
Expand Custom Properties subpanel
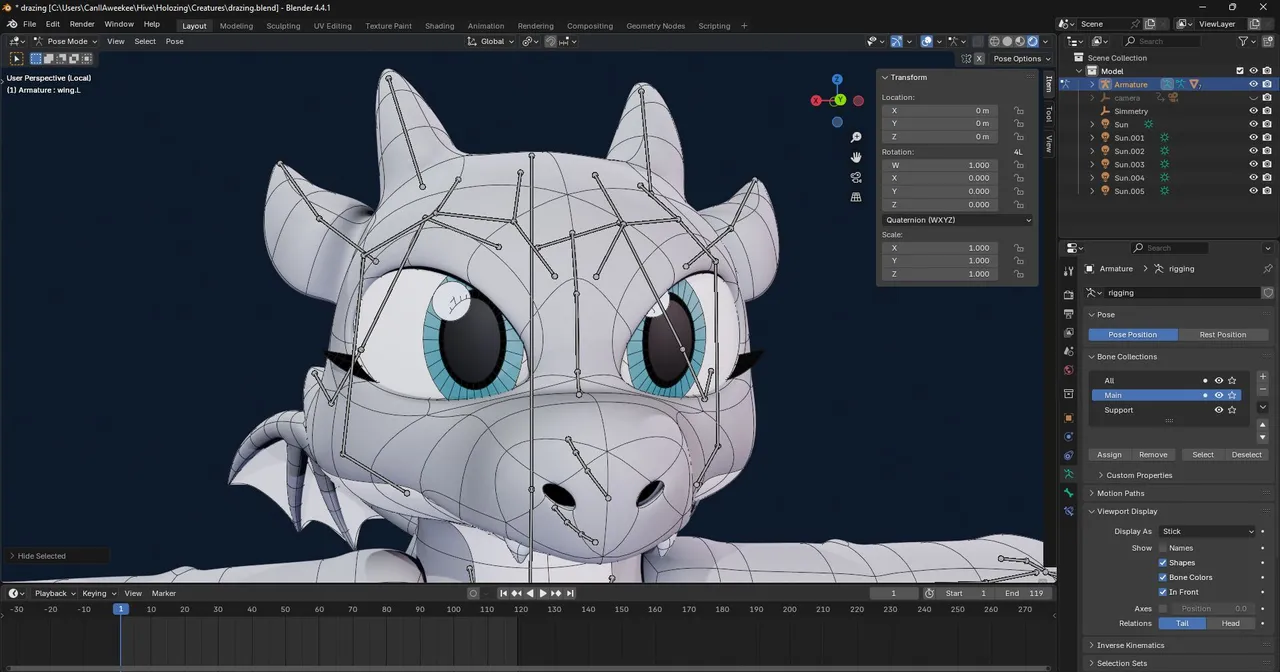(x=1139, y=475)
